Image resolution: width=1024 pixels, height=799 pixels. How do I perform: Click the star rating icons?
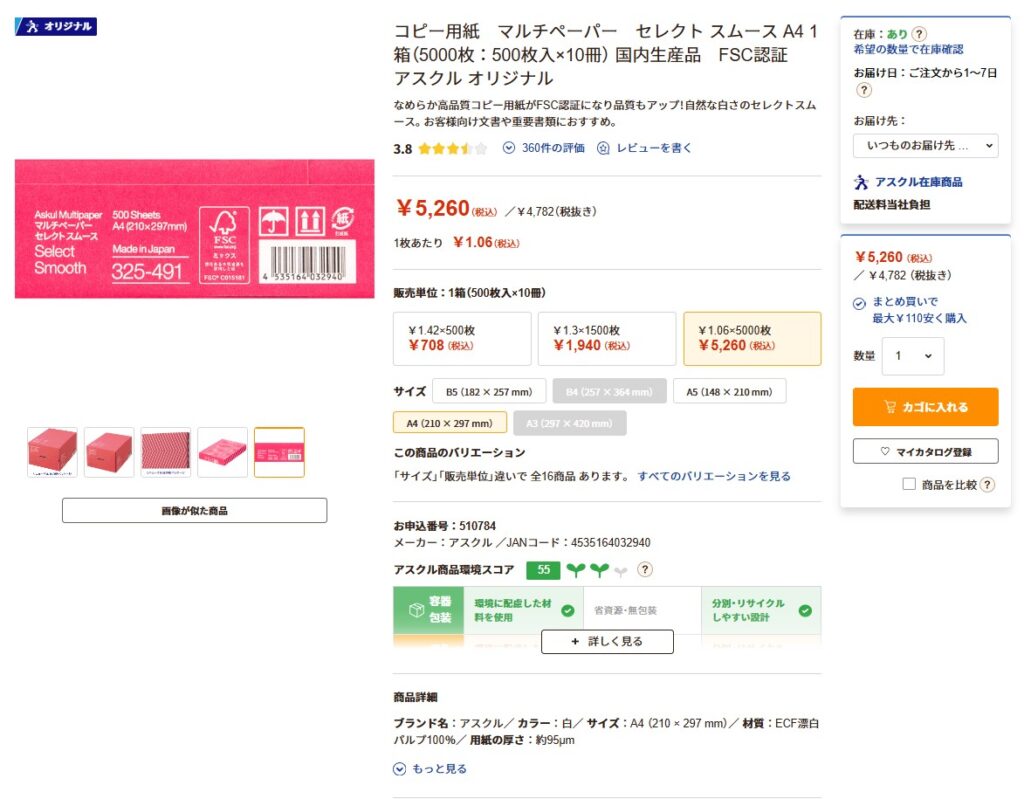pyautogui.click(x=452, y=149)
